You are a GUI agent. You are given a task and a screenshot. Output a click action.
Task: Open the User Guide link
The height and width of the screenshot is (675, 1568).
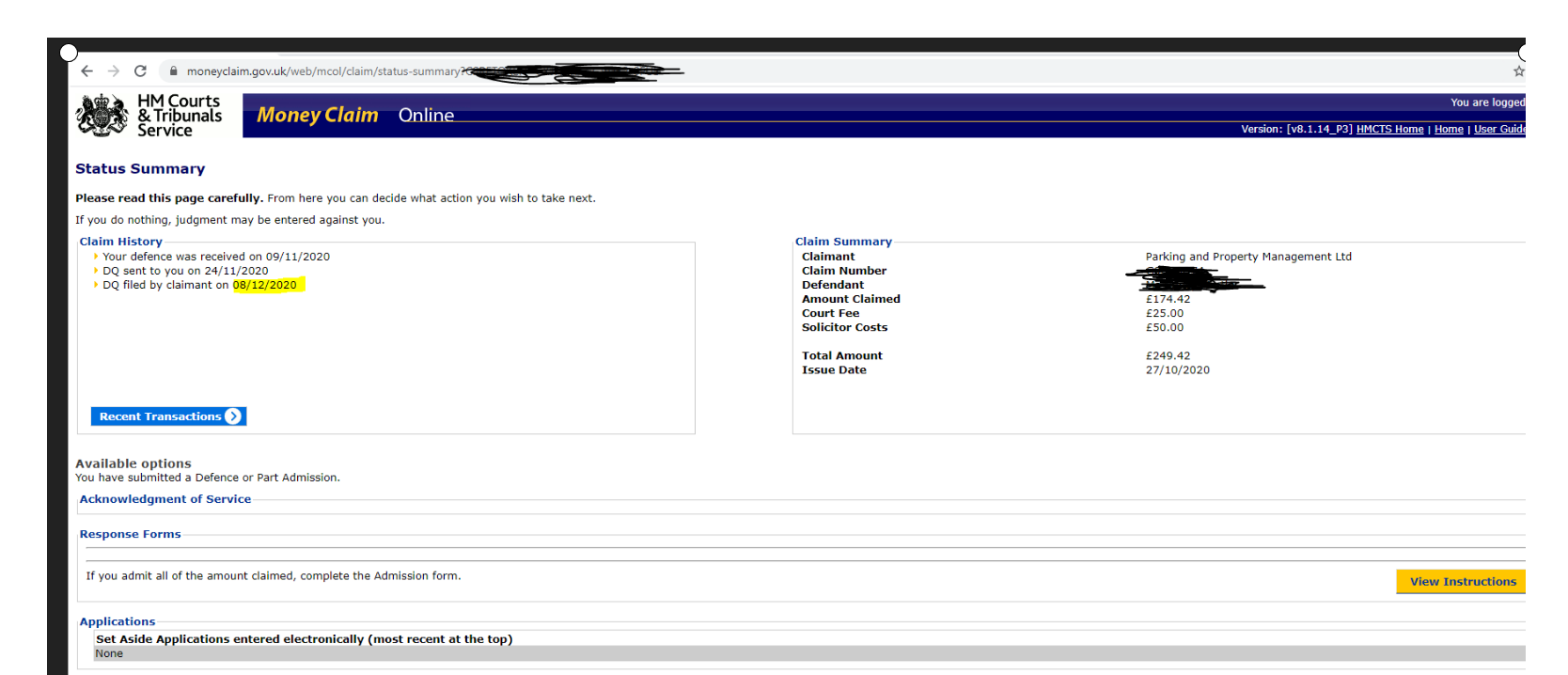click(1498, 130)
